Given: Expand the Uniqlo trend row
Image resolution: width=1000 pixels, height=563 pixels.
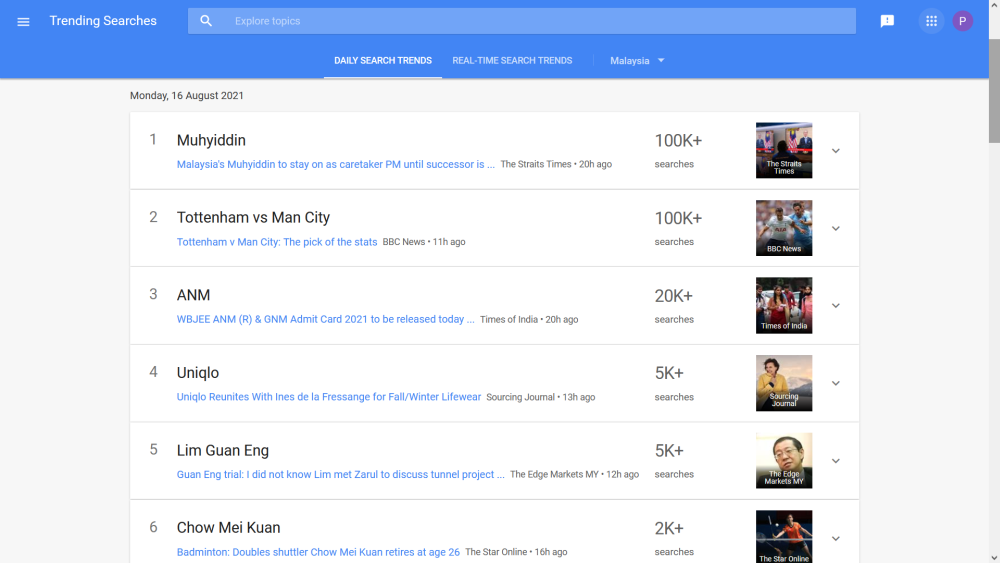Looking at the screenshot, I should point(835,383).
